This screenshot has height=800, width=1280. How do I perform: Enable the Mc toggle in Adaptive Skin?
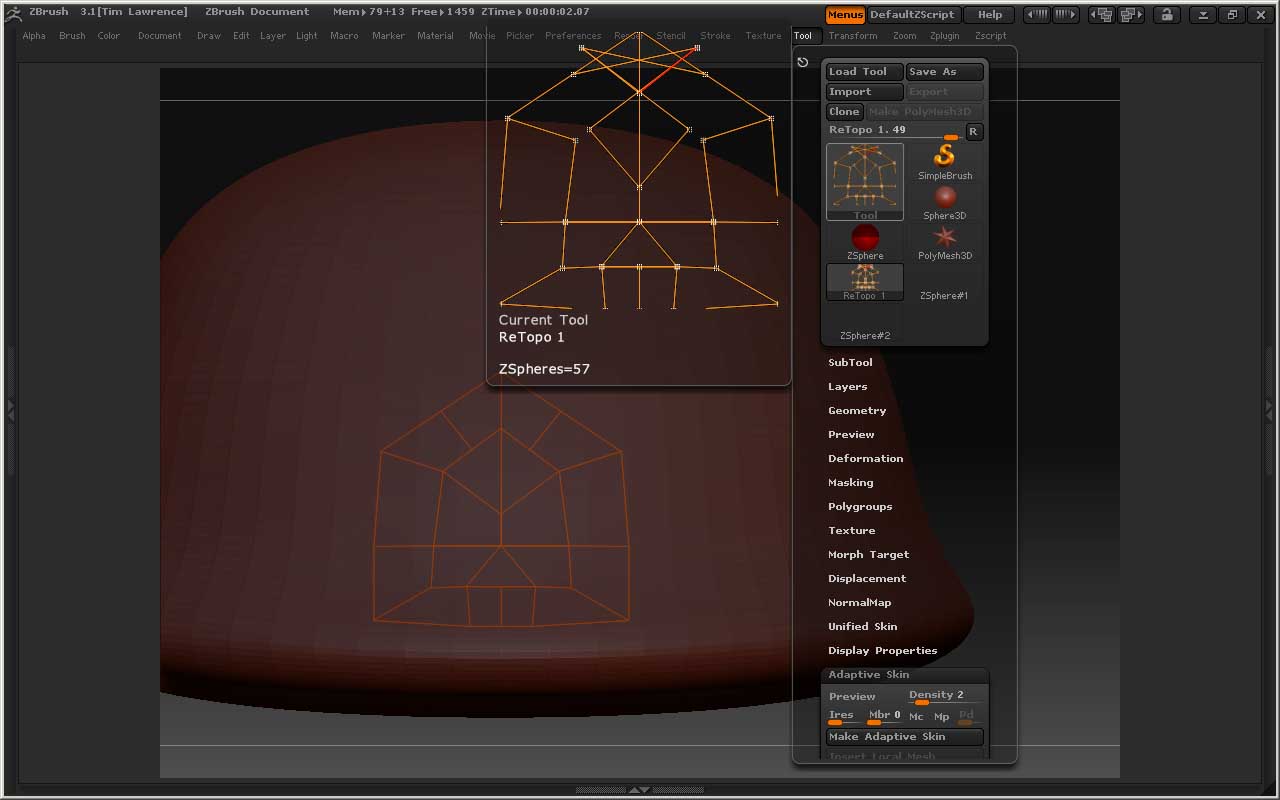[x=916, y=716]
